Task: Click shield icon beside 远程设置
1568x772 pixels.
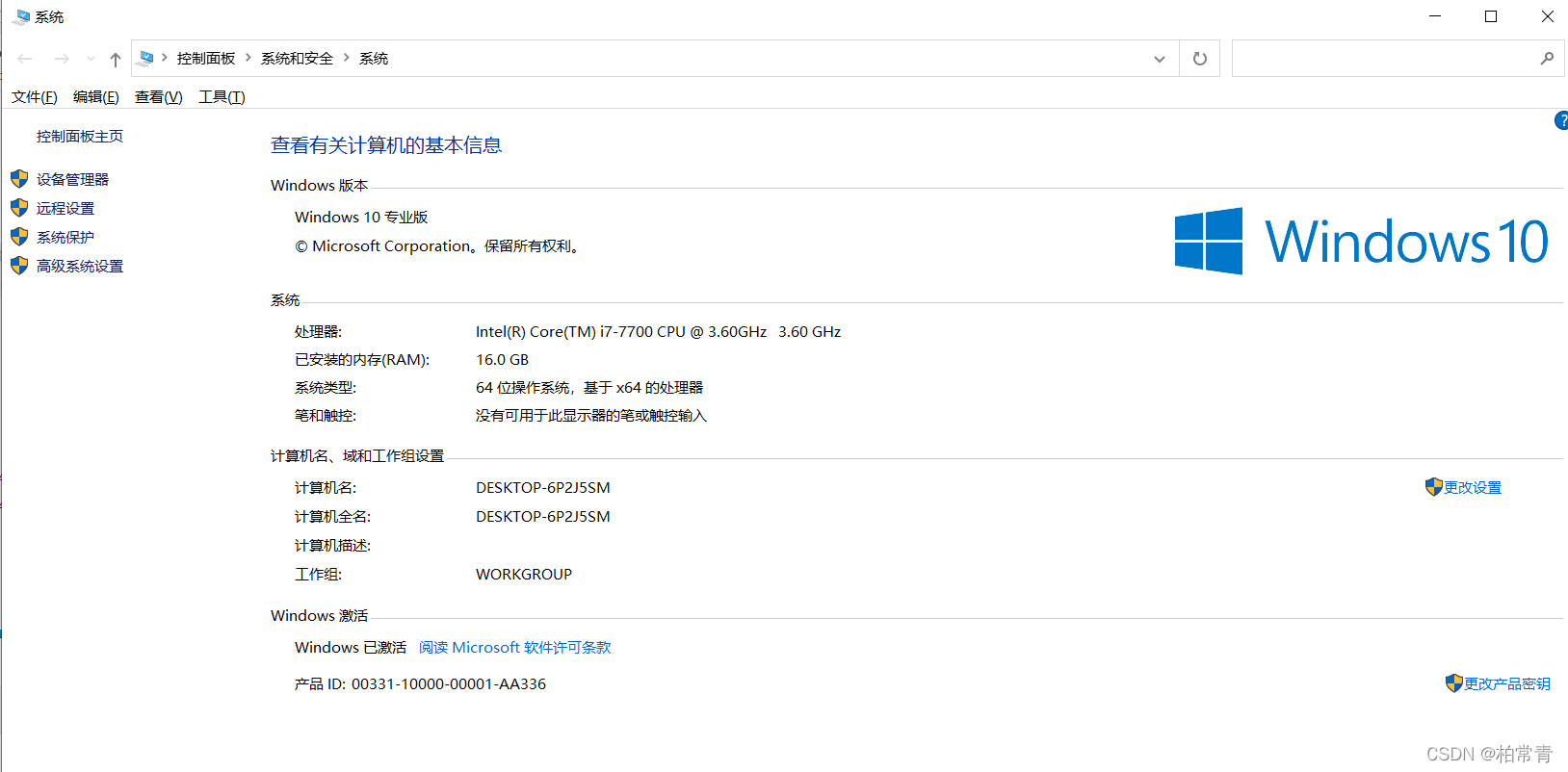Action: (x=19, y=208)
